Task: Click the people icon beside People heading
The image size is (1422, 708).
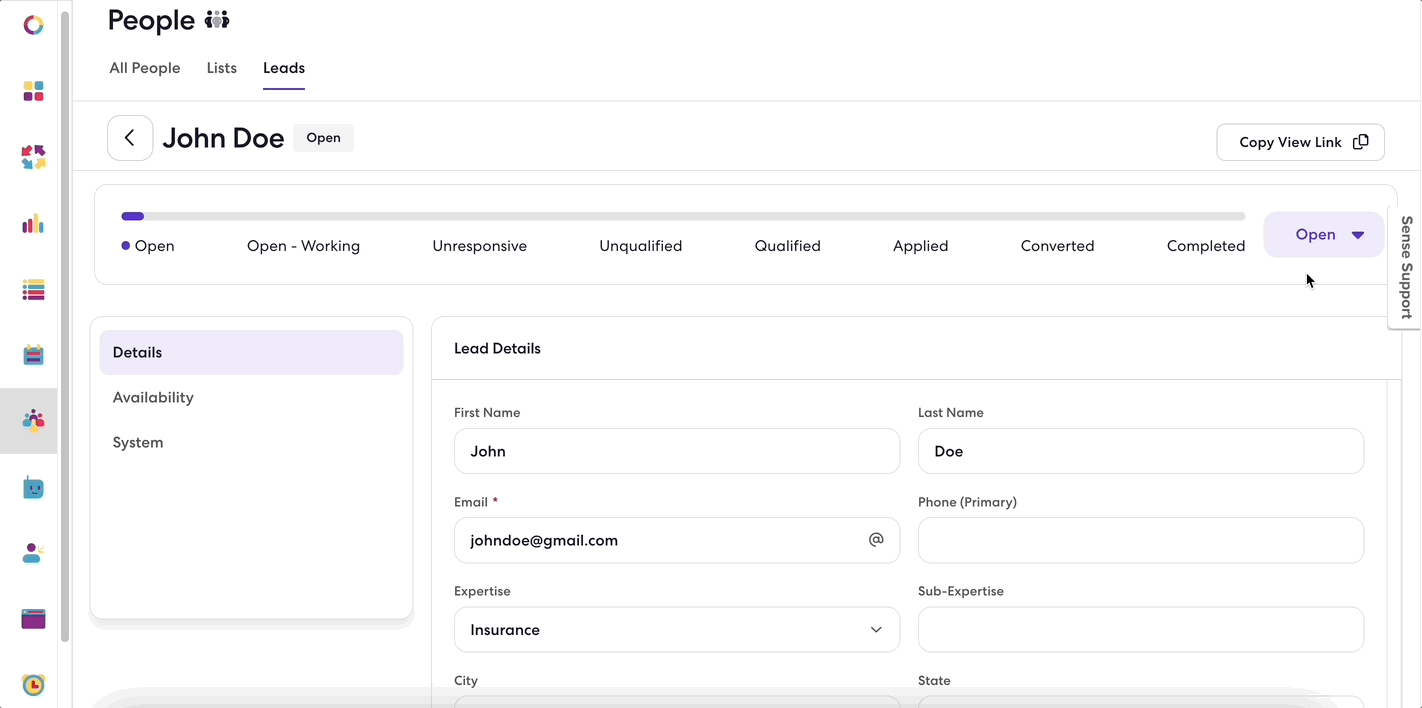Action: pyautogui.click(x=217, y=20)
